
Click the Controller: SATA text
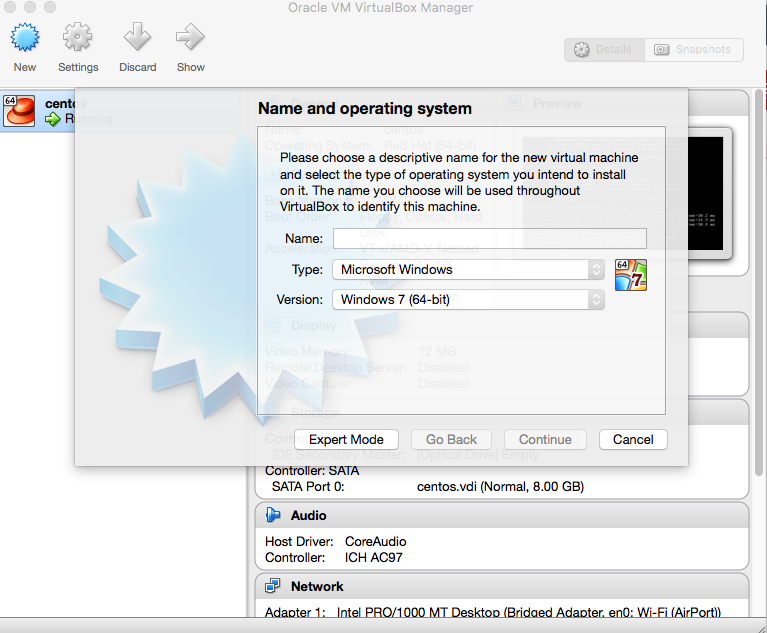pyautogui.click(x=312, y=471)
